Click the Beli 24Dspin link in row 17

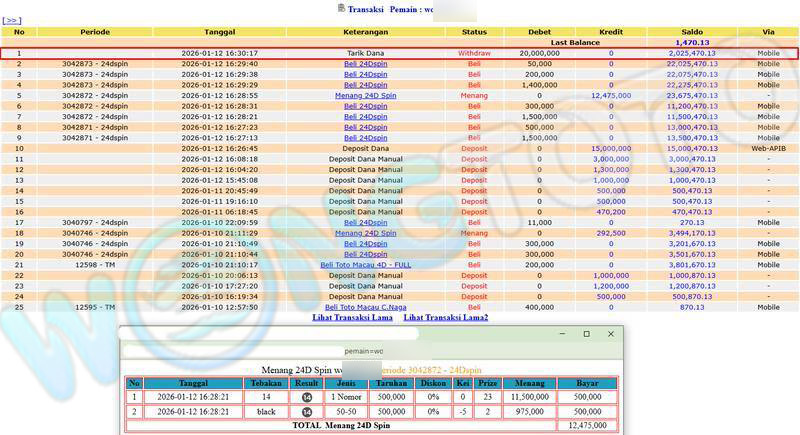(x=364, y=223)
